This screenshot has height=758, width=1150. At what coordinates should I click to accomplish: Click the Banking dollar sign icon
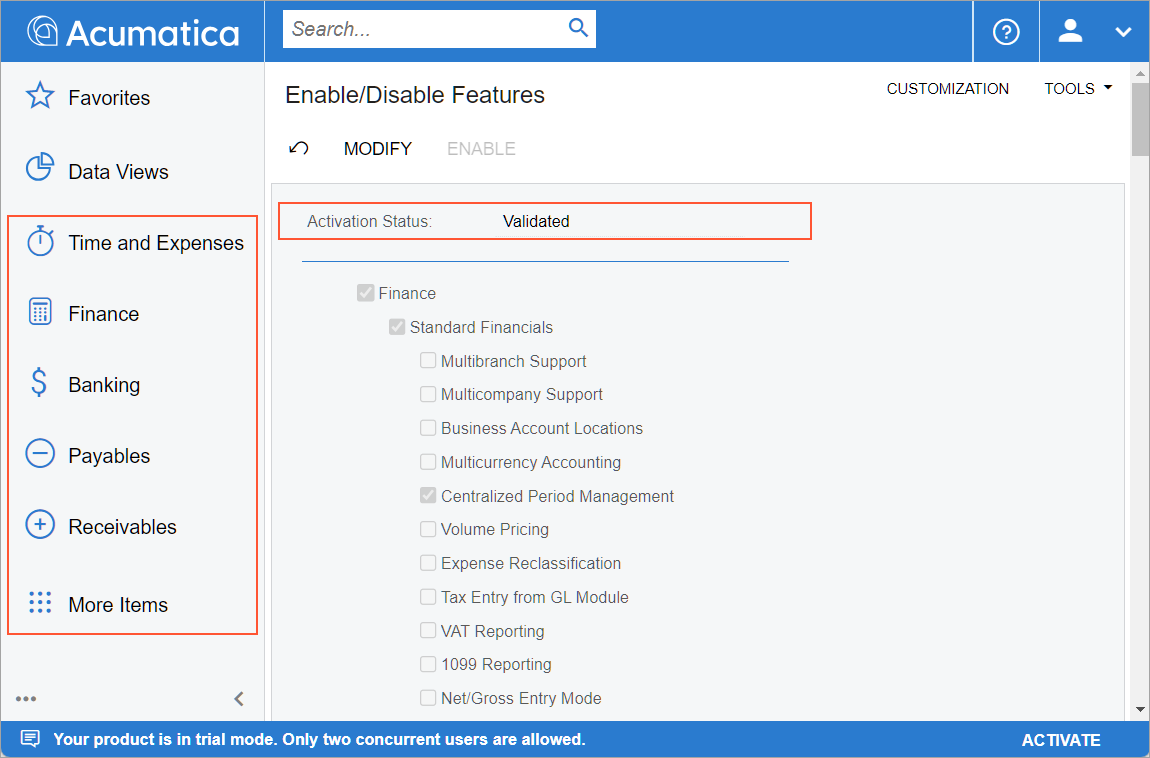coord(39,383)
